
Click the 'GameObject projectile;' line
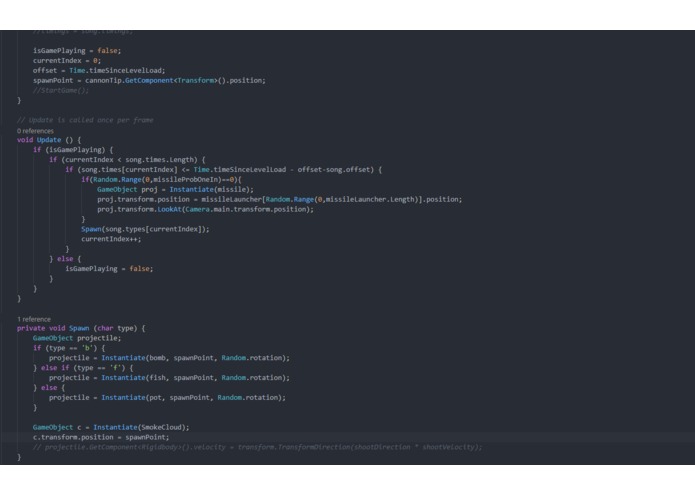77,338
